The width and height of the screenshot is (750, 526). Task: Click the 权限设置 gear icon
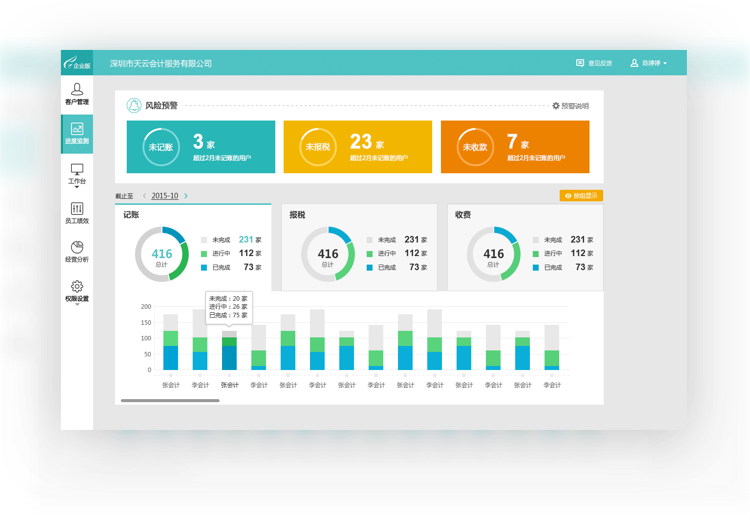77,287
